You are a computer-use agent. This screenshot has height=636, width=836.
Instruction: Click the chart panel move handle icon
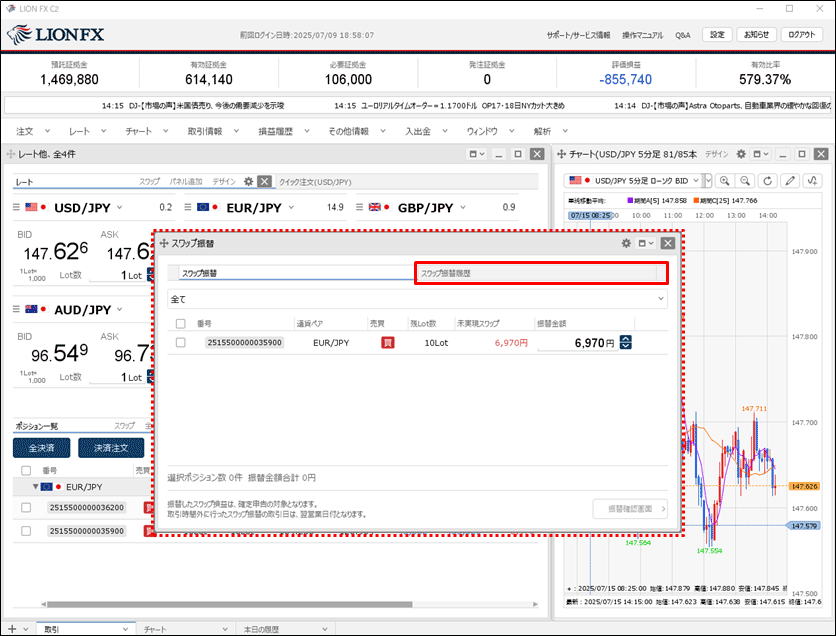pyautogui.click(x=561, y=154)
